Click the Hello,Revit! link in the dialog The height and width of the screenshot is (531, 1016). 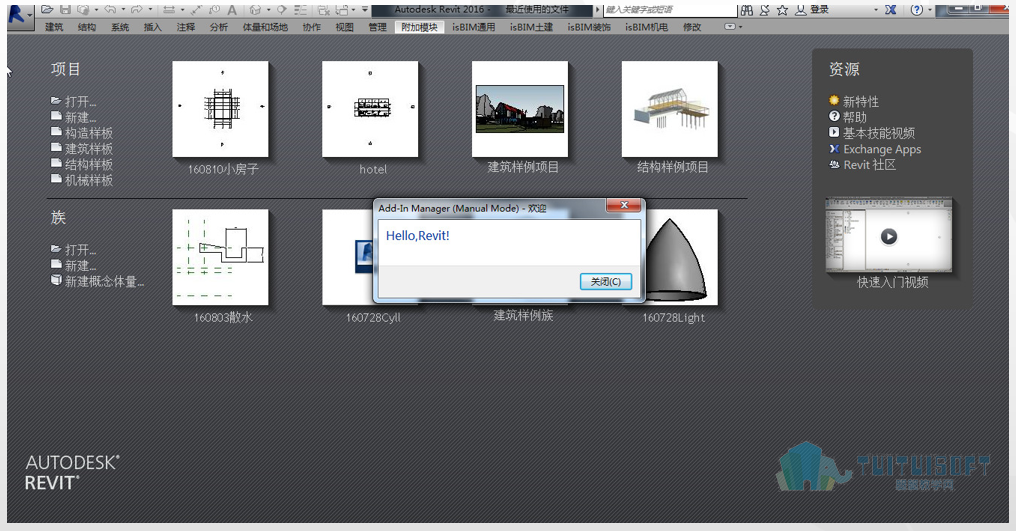coord(417,235)
